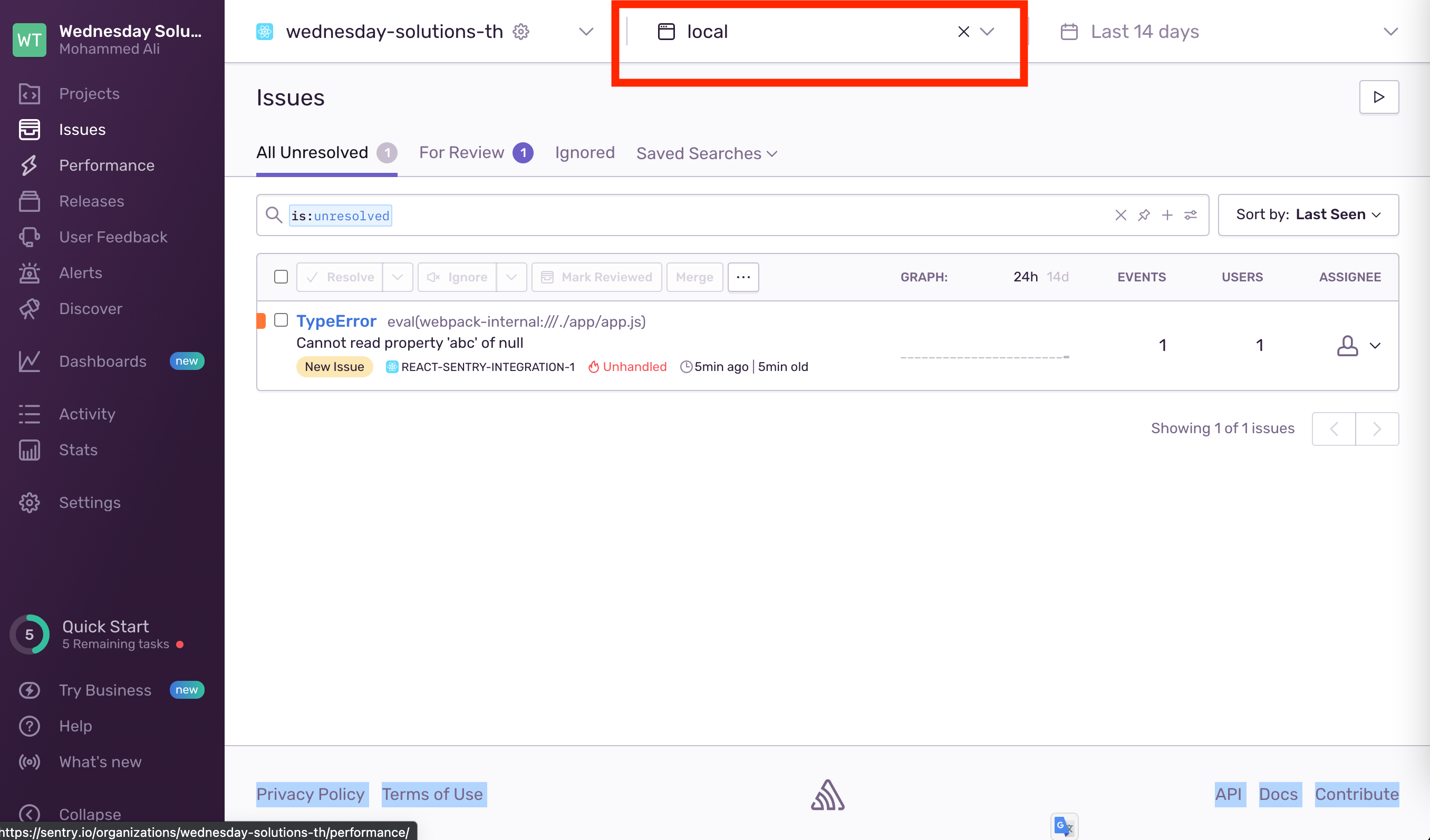The height and width of the screenshot is (840, 1430).
Task: Select the TypeError issue checkbox
Action: click(x=281, y=320)
